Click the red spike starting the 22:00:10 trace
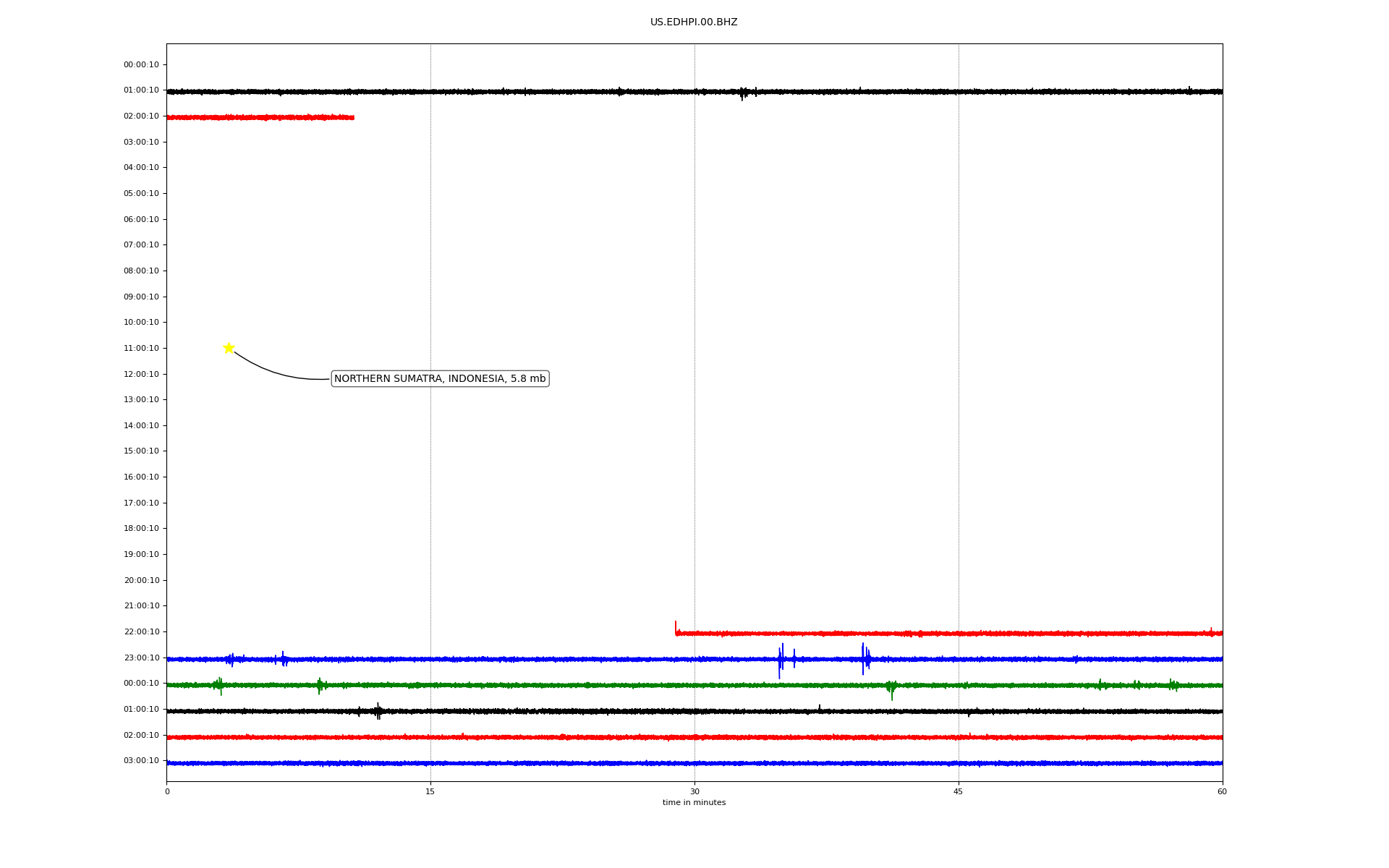This screenshot has width=1389, height=868. pyautogui.click(x=676, y=626)
